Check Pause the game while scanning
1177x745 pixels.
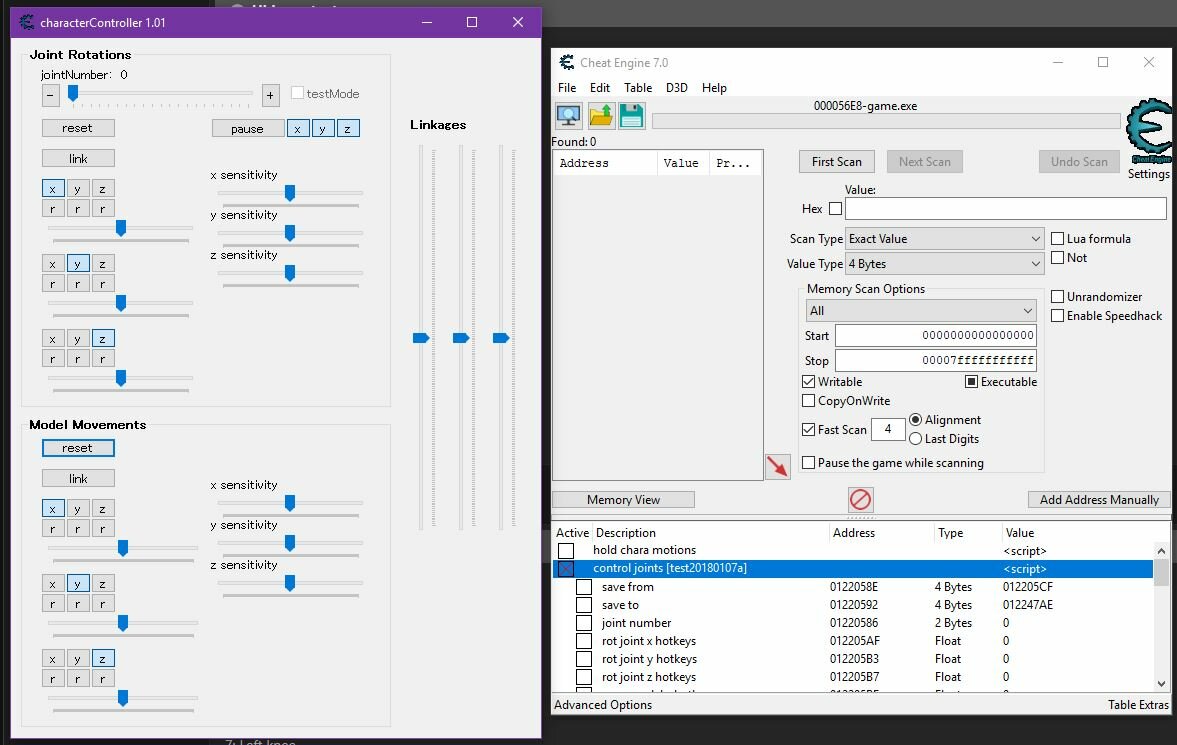(x=808, y=463)
